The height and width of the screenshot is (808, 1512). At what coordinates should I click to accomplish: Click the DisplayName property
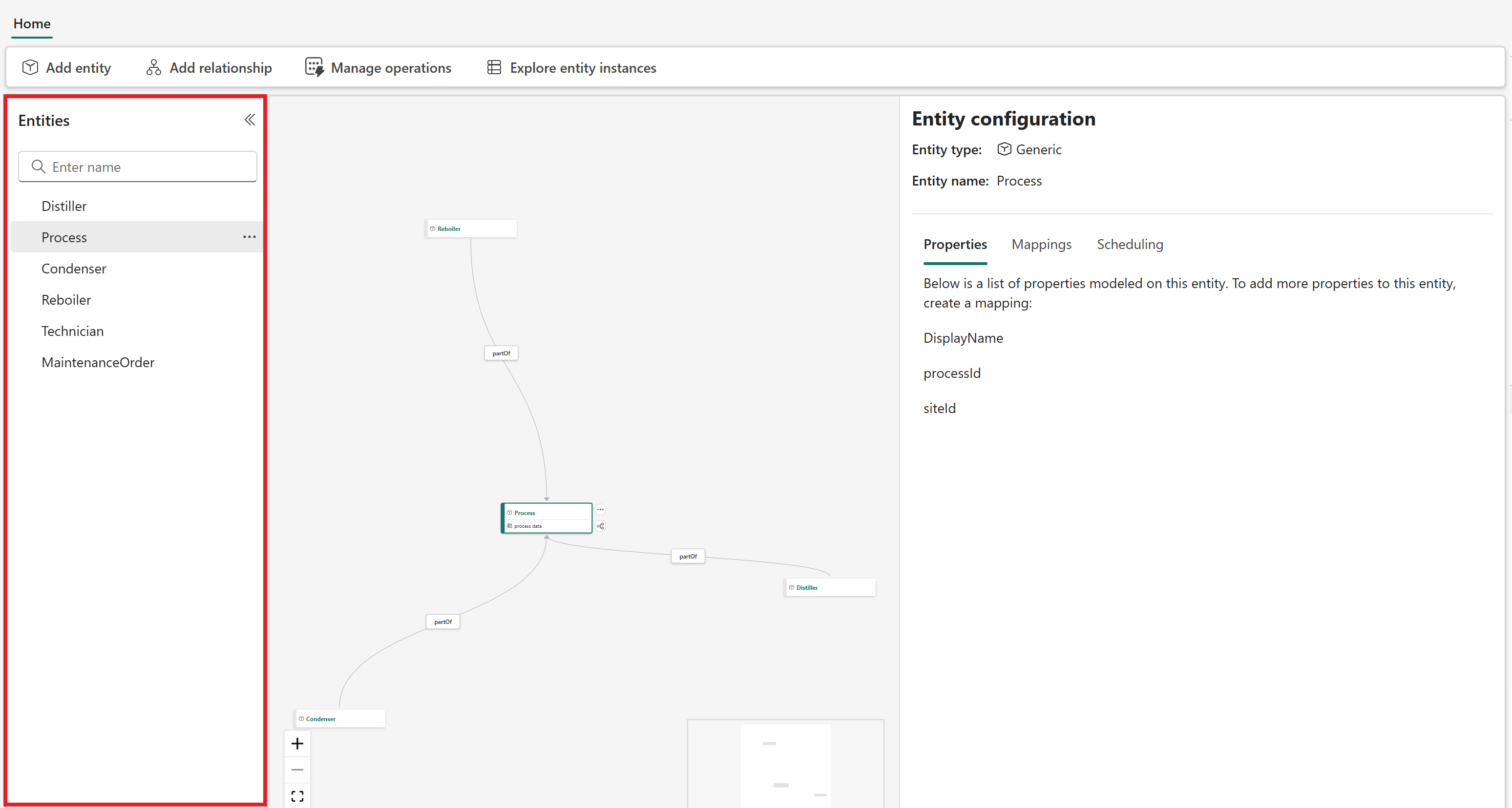tap(963, 338)
